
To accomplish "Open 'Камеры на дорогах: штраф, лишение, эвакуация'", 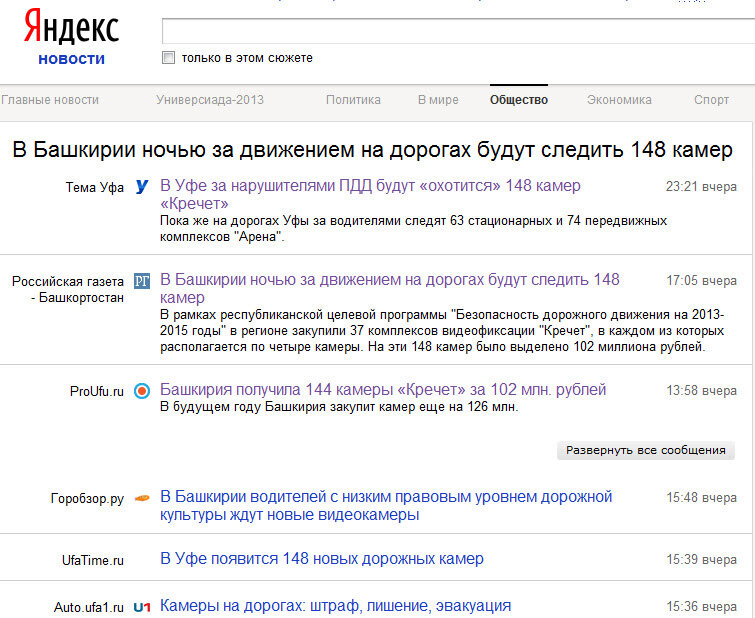I will point(335,606).
